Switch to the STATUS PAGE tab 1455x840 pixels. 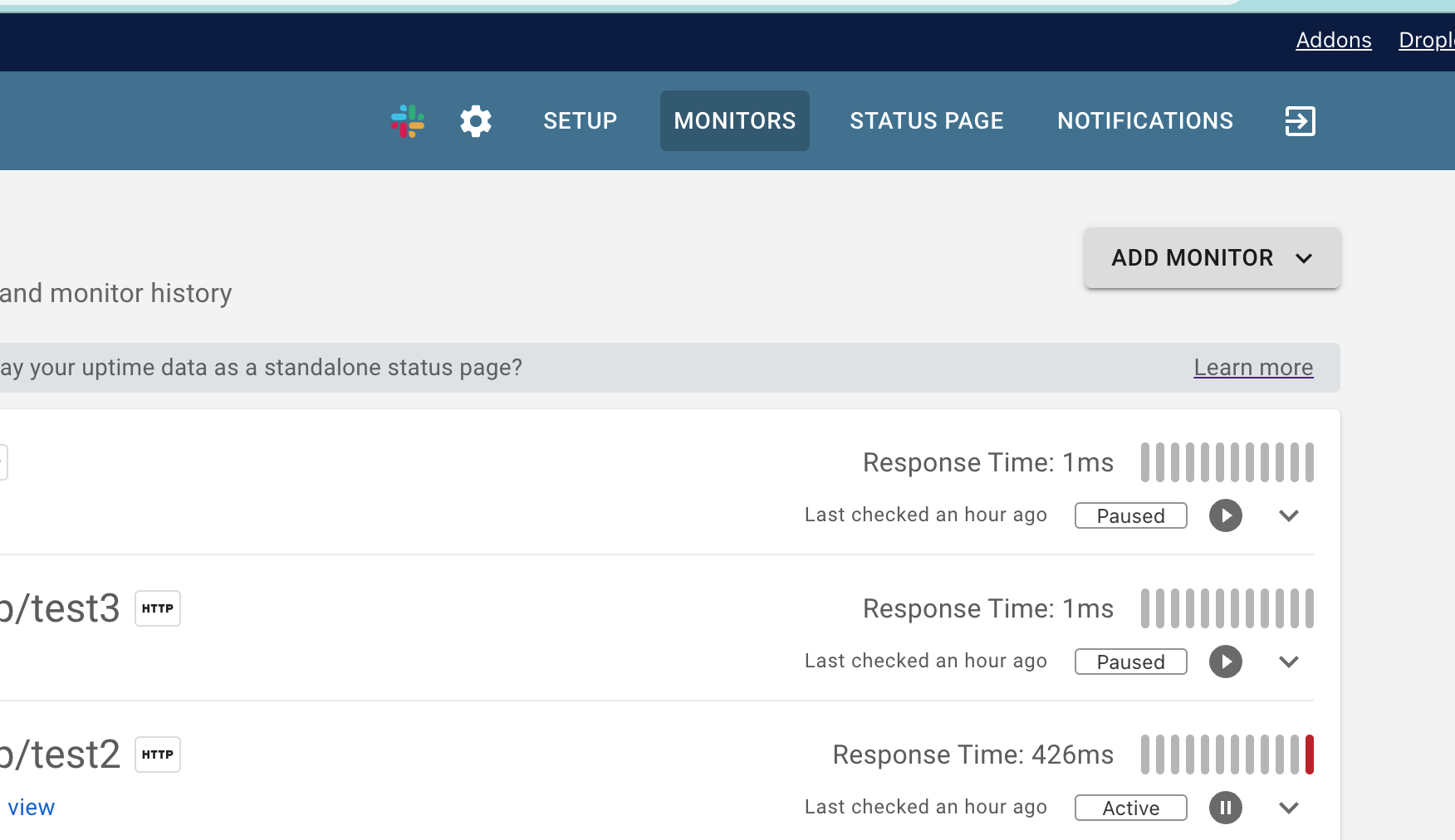click(926, 120)
